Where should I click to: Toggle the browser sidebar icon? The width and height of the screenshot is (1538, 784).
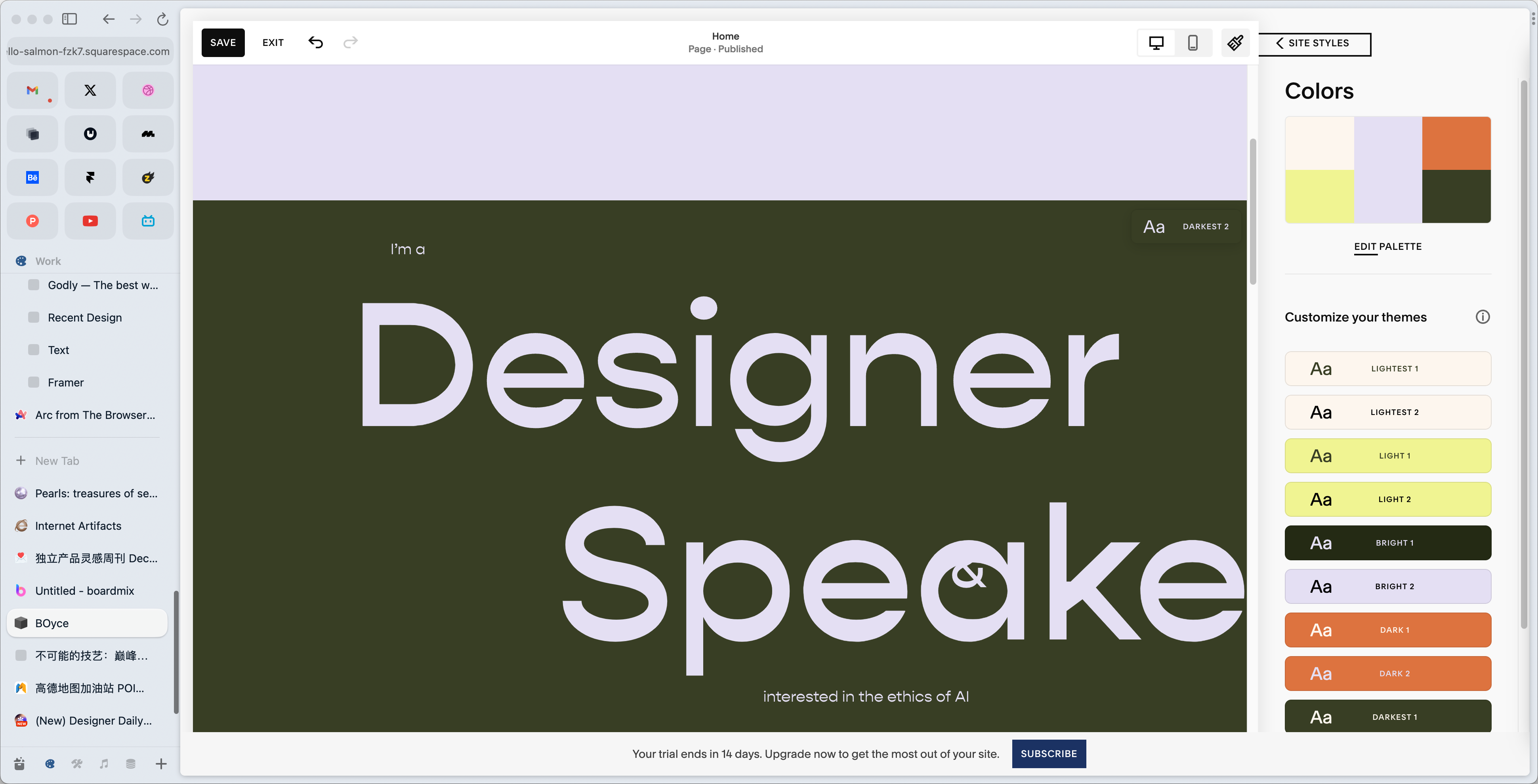pos(69,19)
